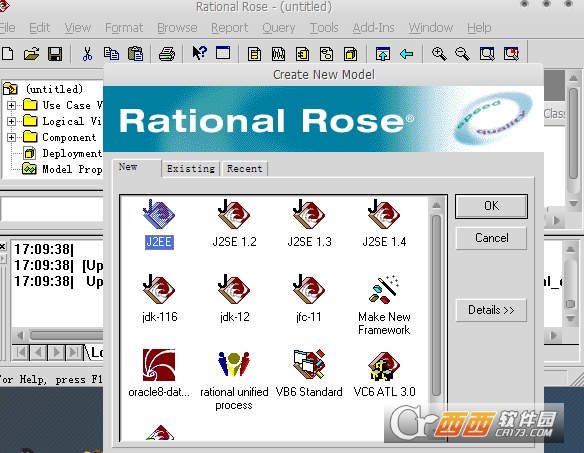
Task: Print using the printer toolbar icon
Action: [x=166, y=54]
